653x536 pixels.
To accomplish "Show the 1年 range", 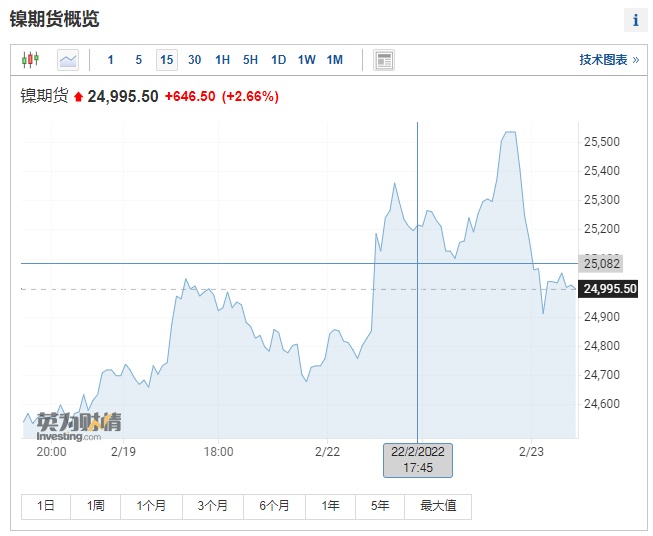I will tap(331, 506).
